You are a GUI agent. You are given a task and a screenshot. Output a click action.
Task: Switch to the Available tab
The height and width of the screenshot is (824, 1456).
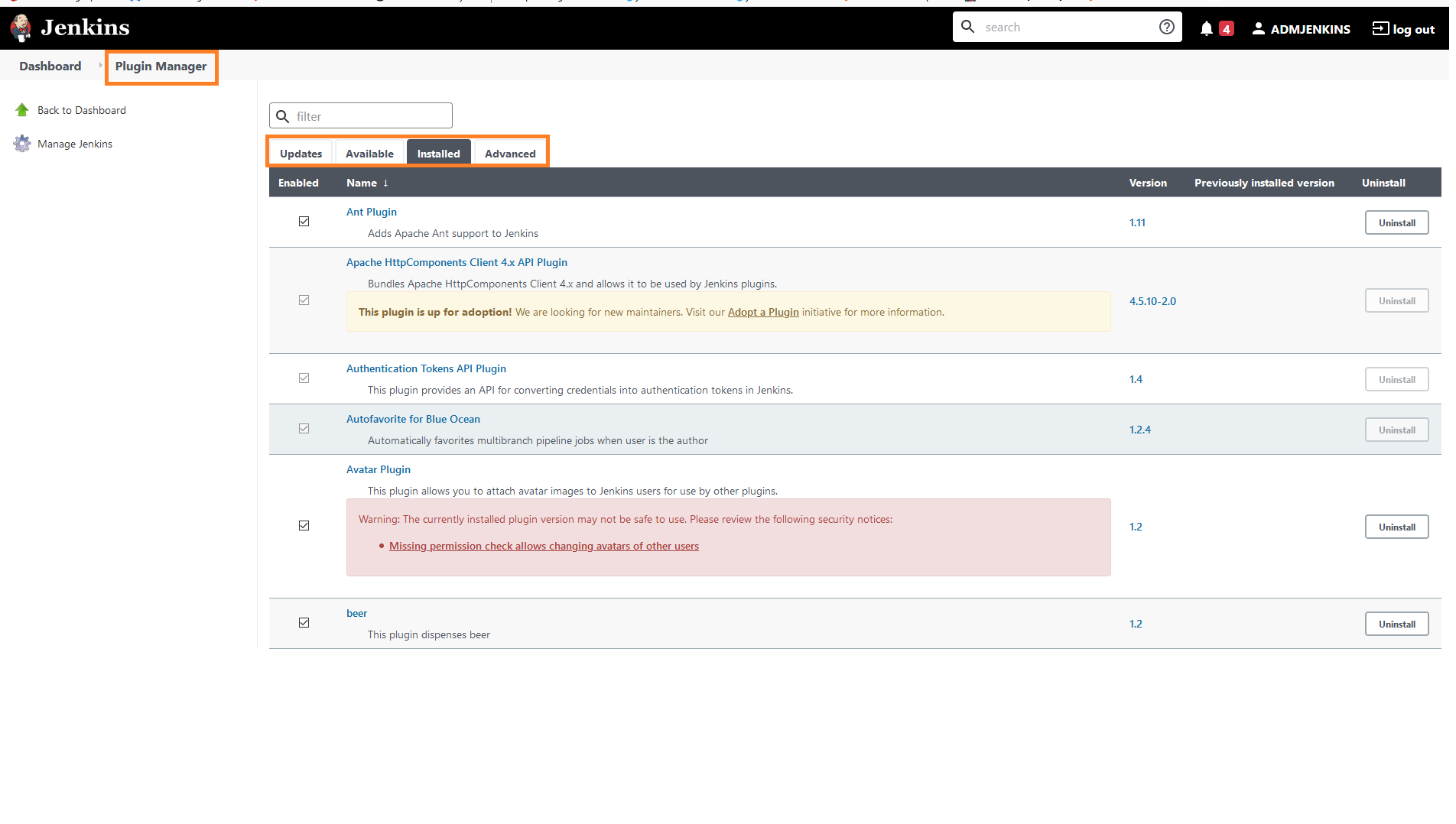[369, 153]
